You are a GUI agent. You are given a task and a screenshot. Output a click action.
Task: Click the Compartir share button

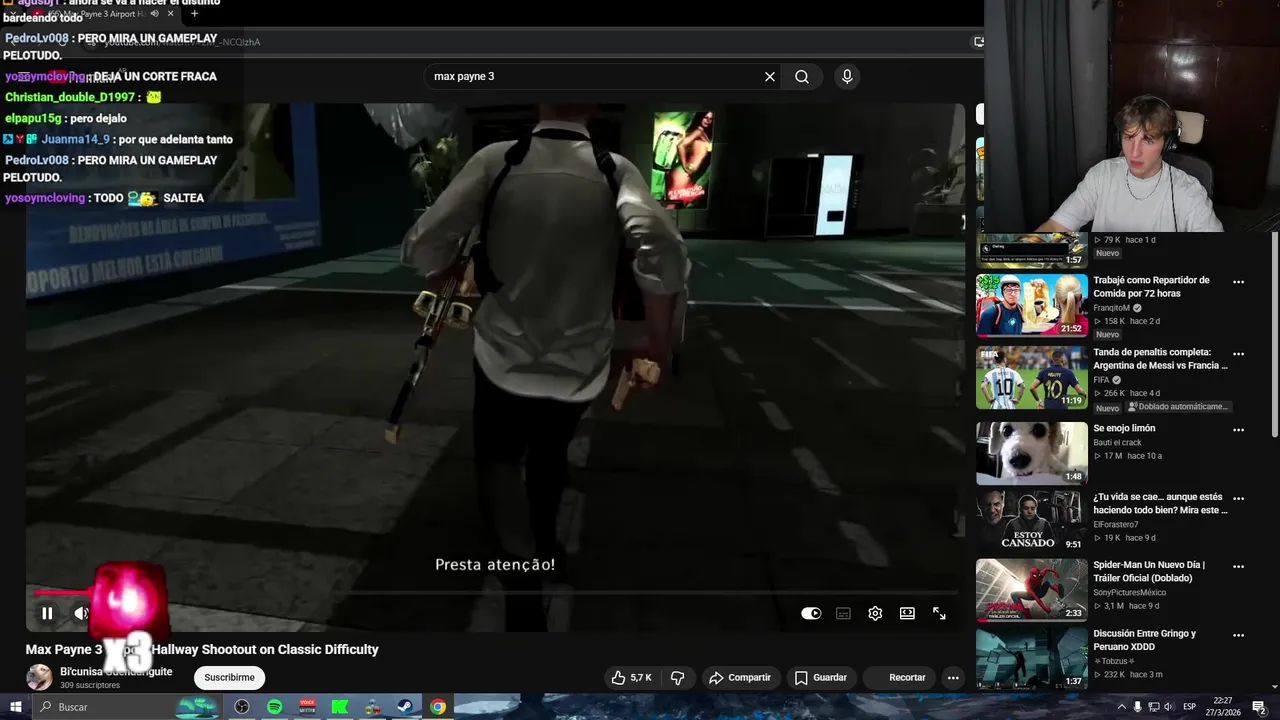pyautogui.click(x=740, y=677)
